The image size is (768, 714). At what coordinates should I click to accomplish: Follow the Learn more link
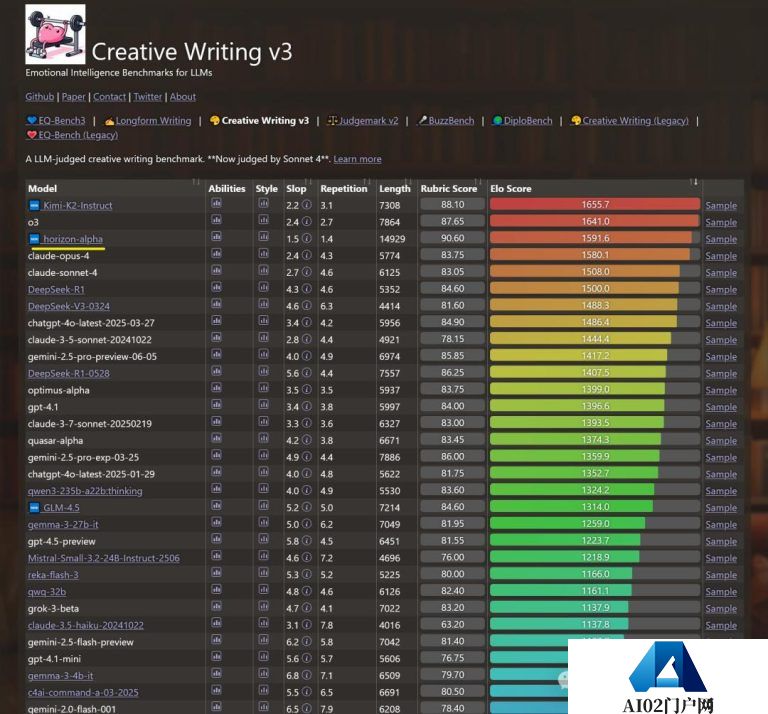(x=357, y=159)
